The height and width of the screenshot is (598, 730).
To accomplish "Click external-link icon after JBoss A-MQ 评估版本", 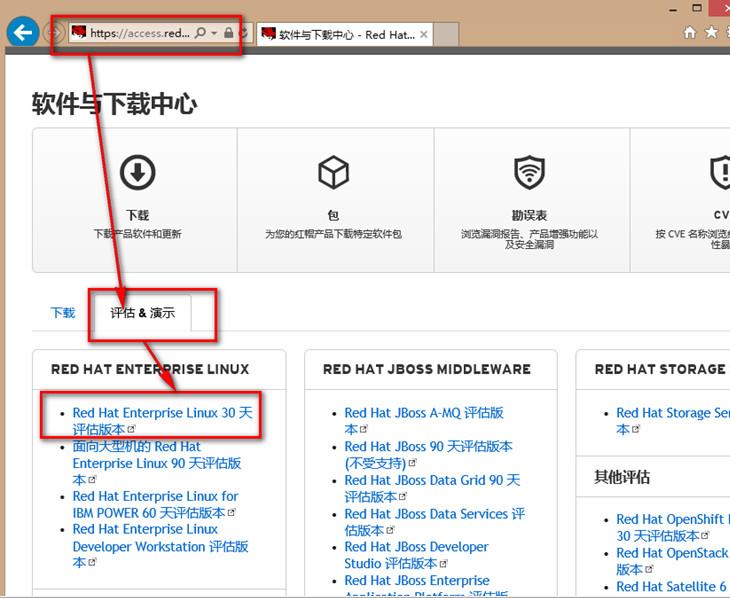I will click(x=364, y=428).
